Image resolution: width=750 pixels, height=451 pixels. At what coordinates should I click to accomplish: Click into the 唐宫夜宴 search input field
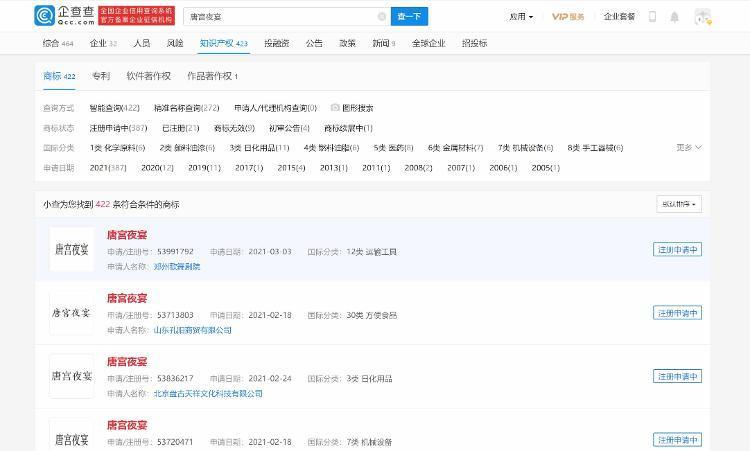click(x=280, y=17)
